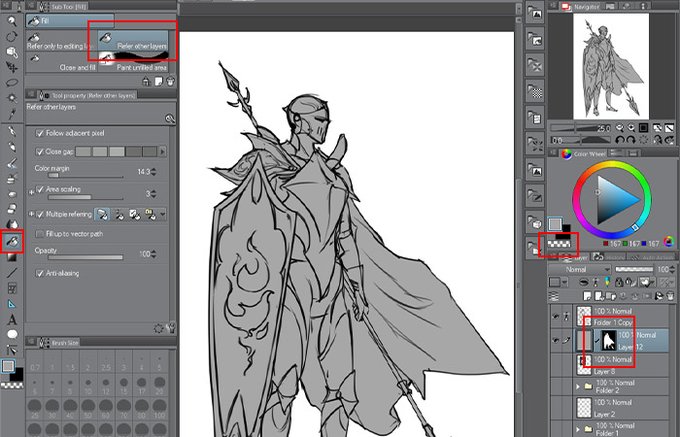
Task: Open the Color Wheel tab
Action: click(582, 154)
